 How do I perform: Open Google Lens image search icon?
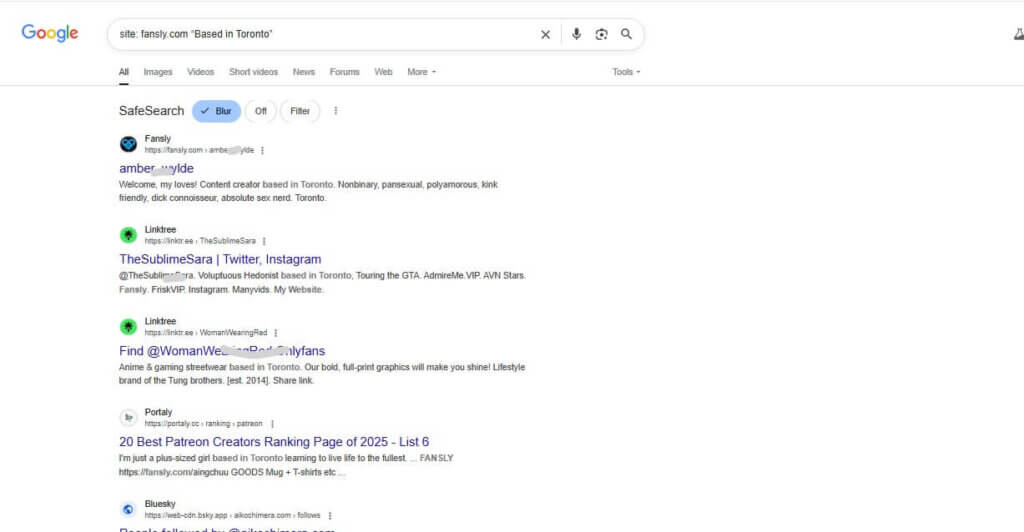point(601,34)
